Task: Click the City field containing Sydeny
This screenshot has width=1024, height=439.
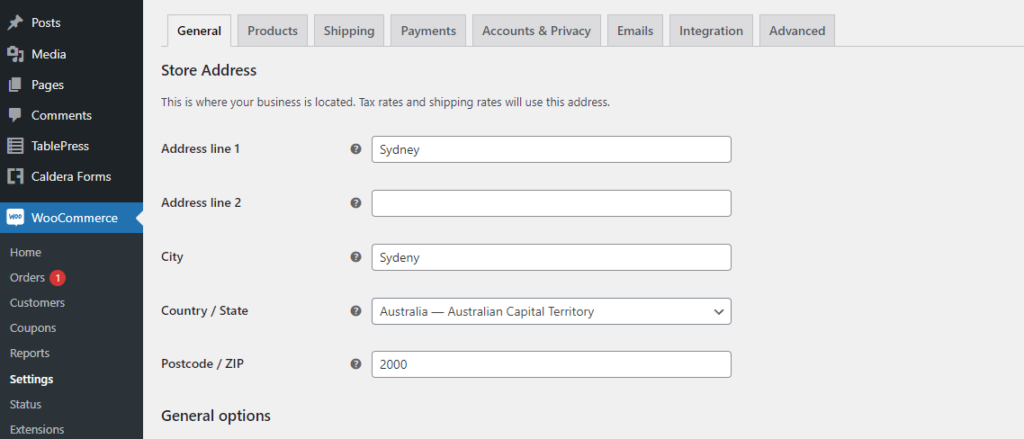Action: [x=551, y=257]
